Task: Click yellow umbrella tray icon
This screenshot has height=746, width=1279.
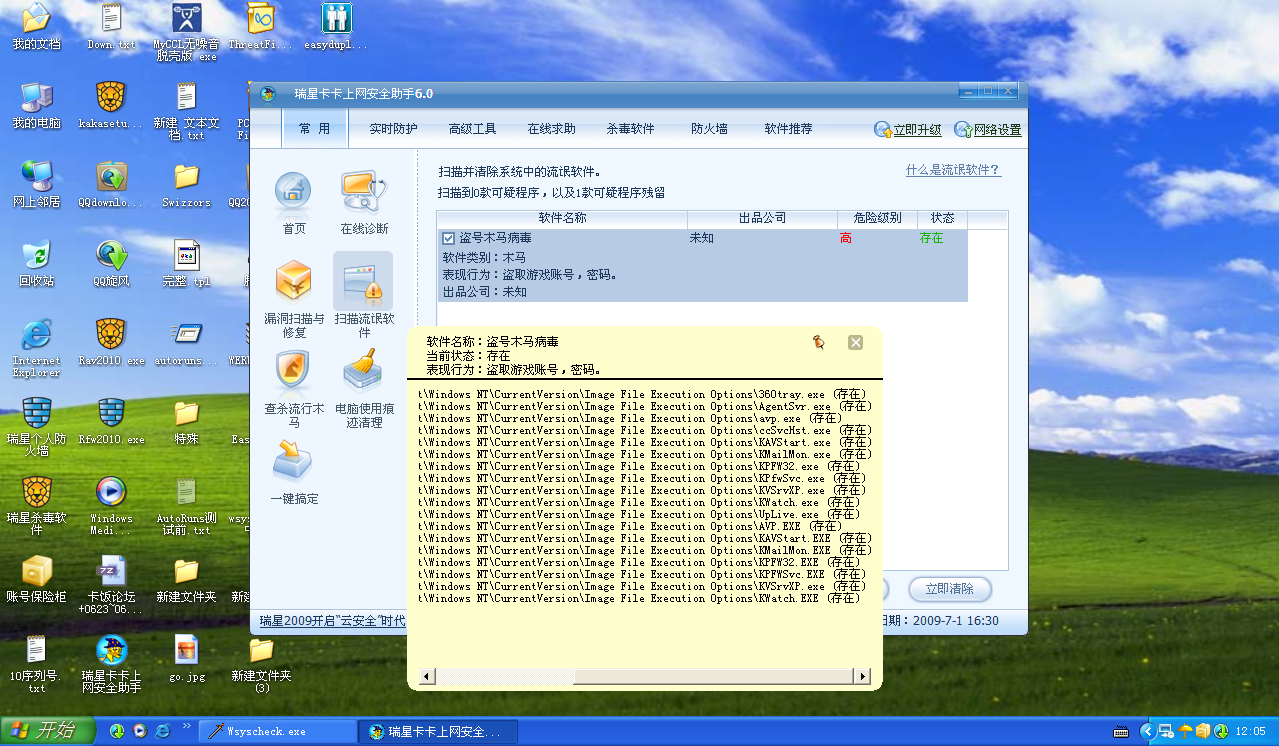Action: point(1186,731)
